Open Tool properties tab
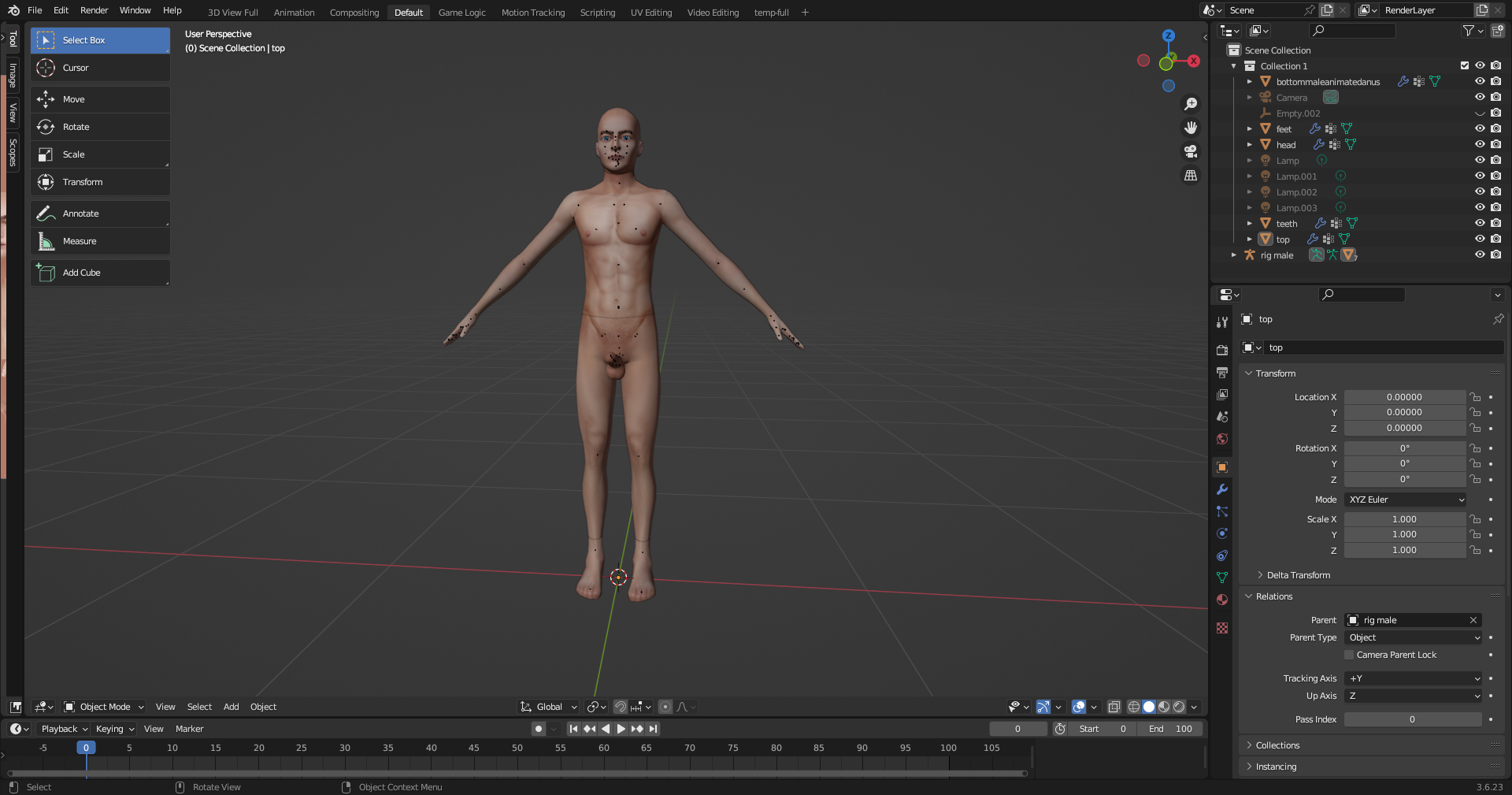 coord(1222,321)
